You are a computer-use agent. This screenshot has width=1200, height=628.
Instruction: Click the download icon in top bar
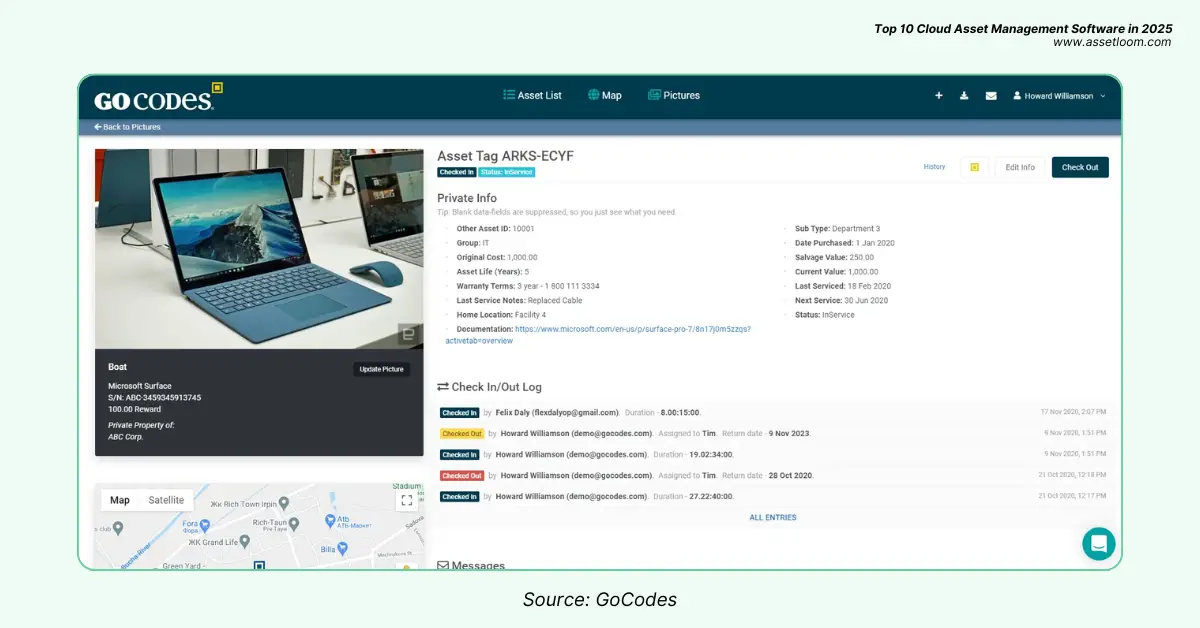click(964, 96)
